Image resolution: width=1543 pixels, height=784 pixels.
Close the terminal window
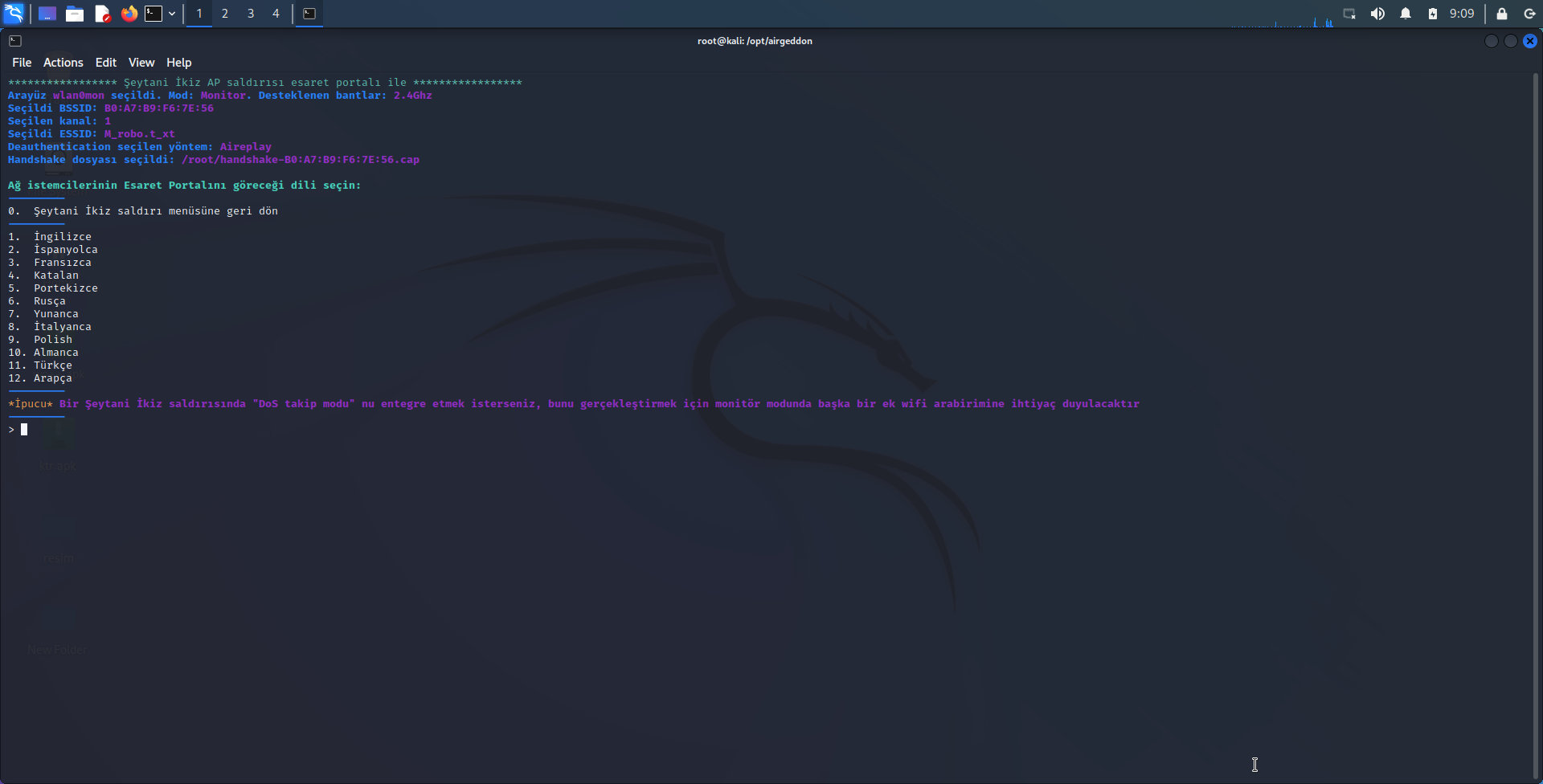click(x=1530, y=41)
